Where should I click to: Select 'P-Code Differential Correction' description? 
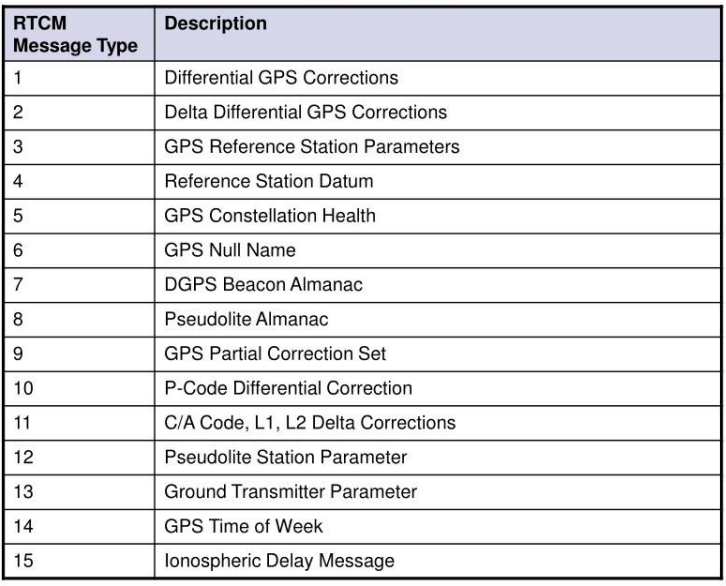(x=288, y=388)
